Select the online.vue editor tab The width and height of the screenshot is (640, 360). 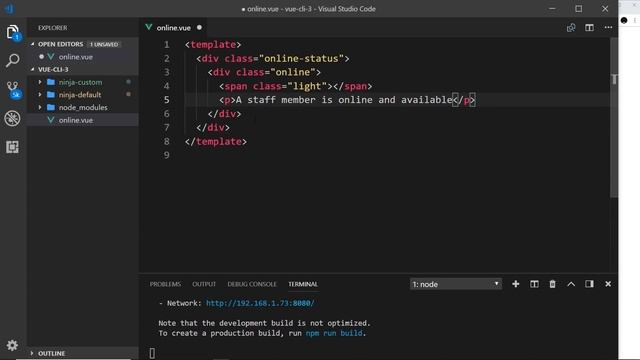pos(174,28)
